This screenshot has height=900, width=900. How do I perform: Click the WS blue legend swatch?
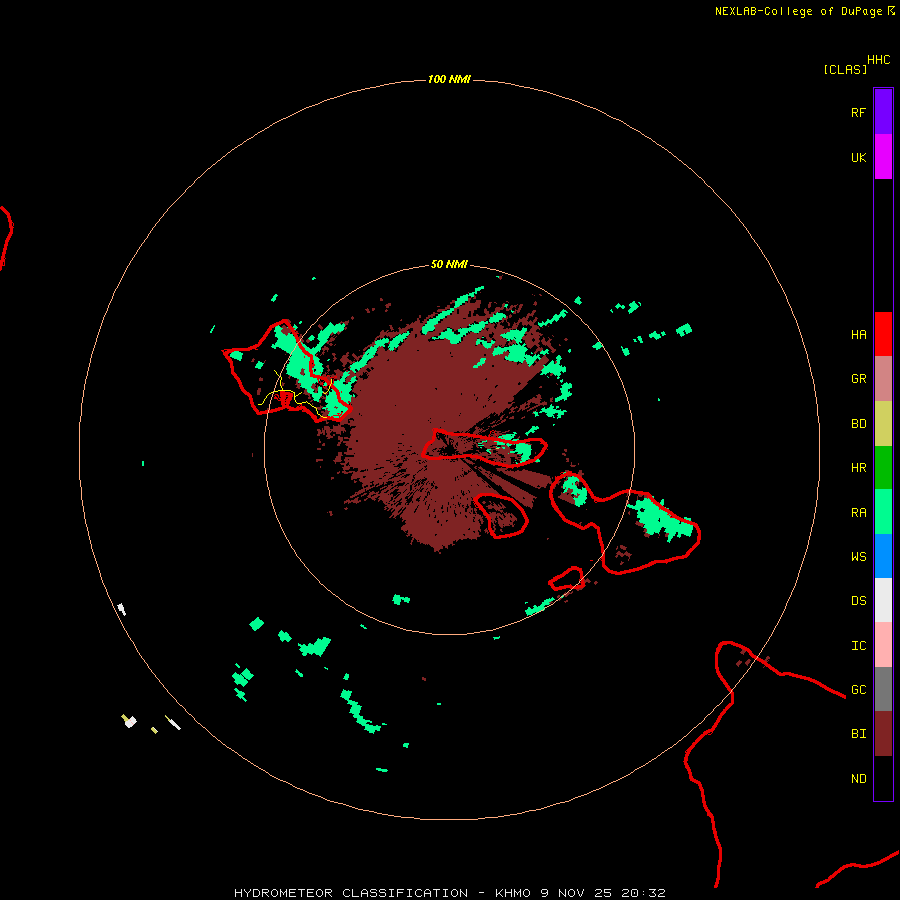pyautogui.click(x=883, y=556)
